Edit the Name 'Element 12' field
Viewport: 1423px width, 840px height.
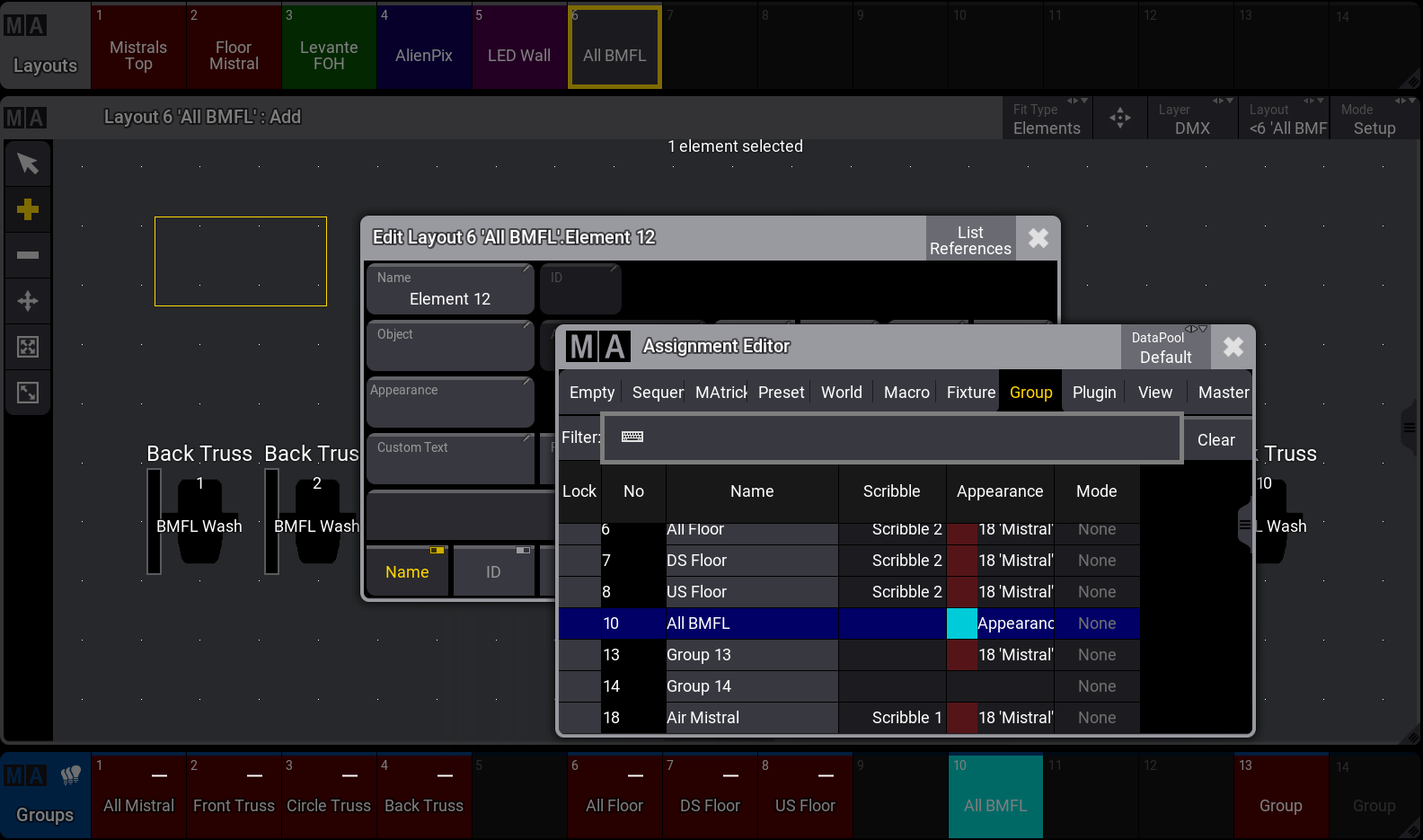450,288
